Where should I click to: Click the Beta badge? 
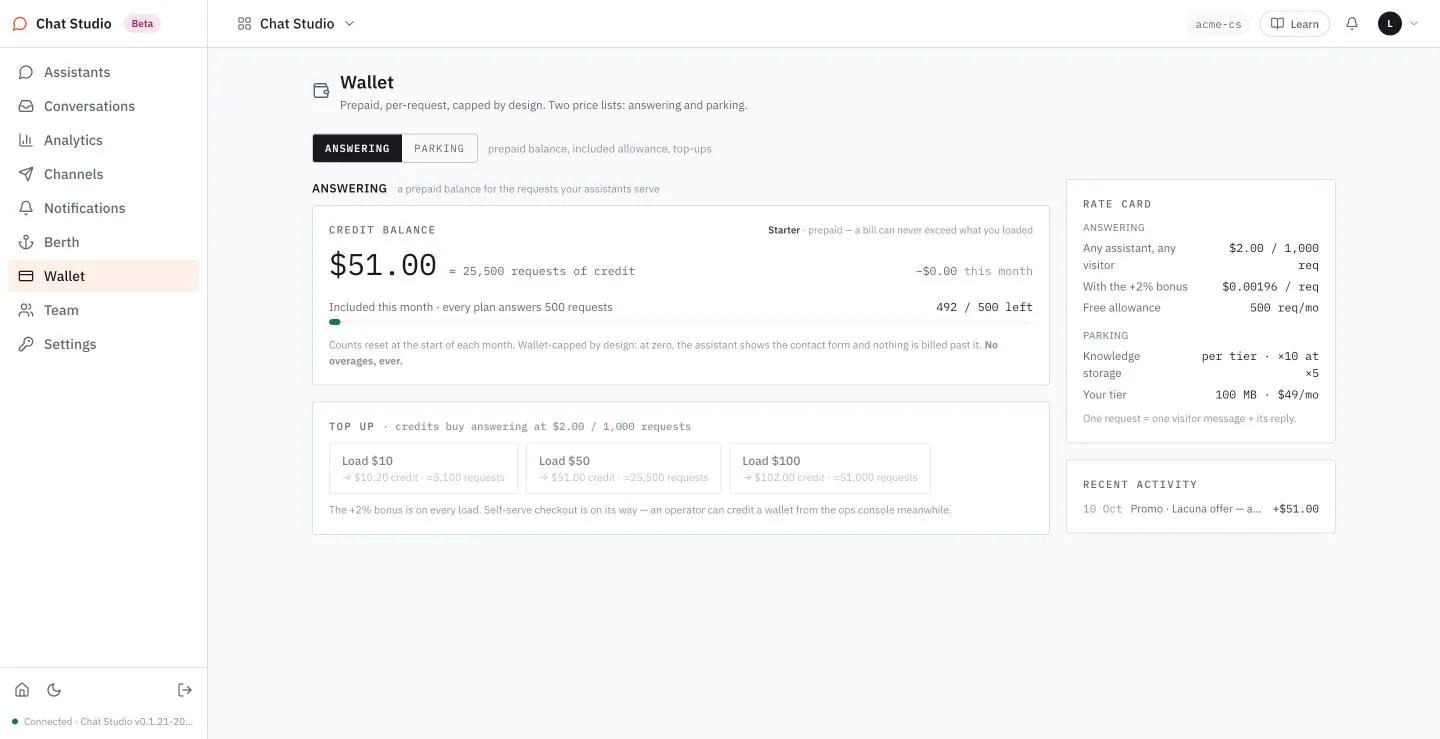click(x=142, y=24)
